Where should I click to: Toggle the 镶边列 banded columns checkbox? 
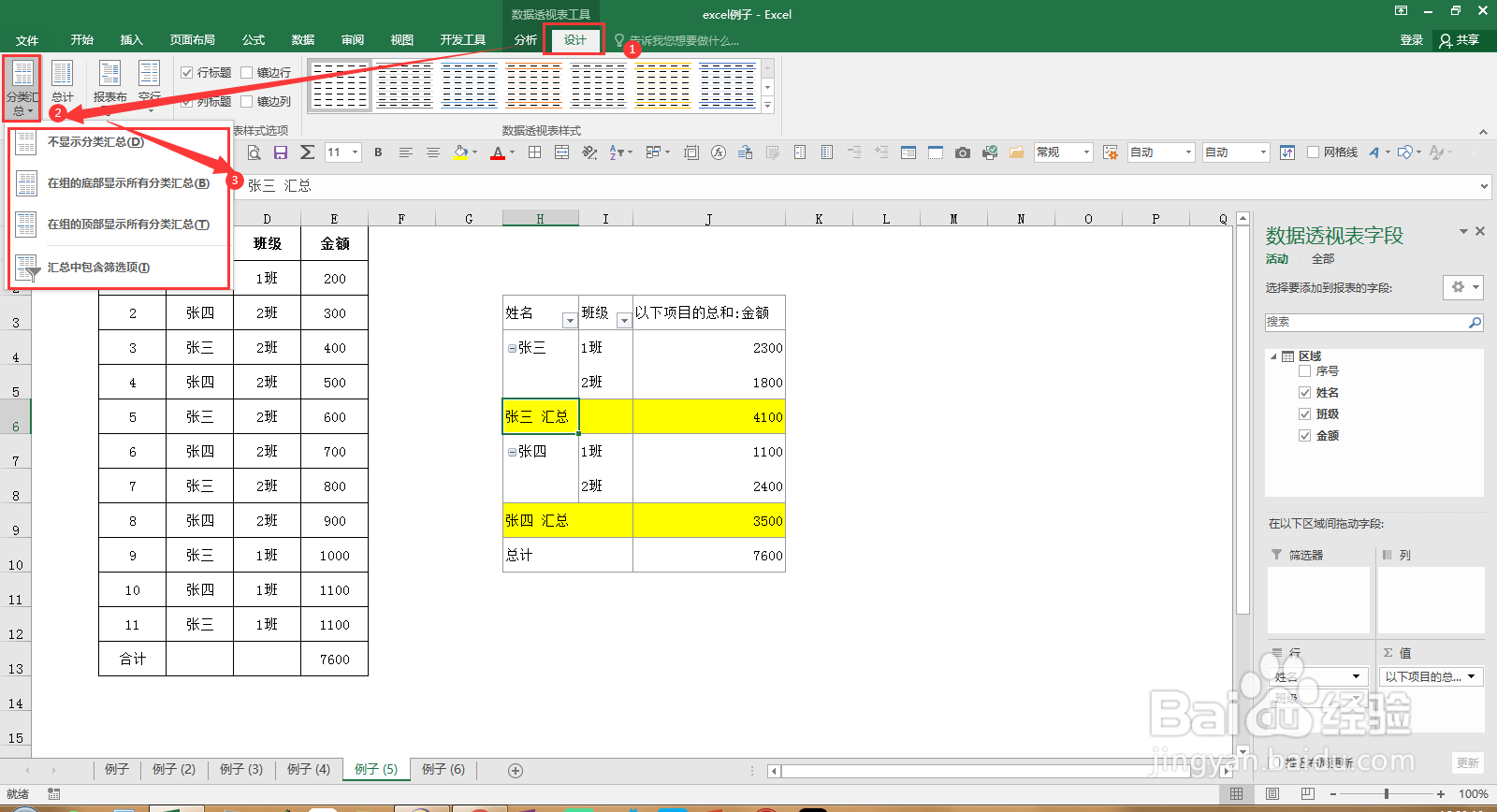point(247,101)
